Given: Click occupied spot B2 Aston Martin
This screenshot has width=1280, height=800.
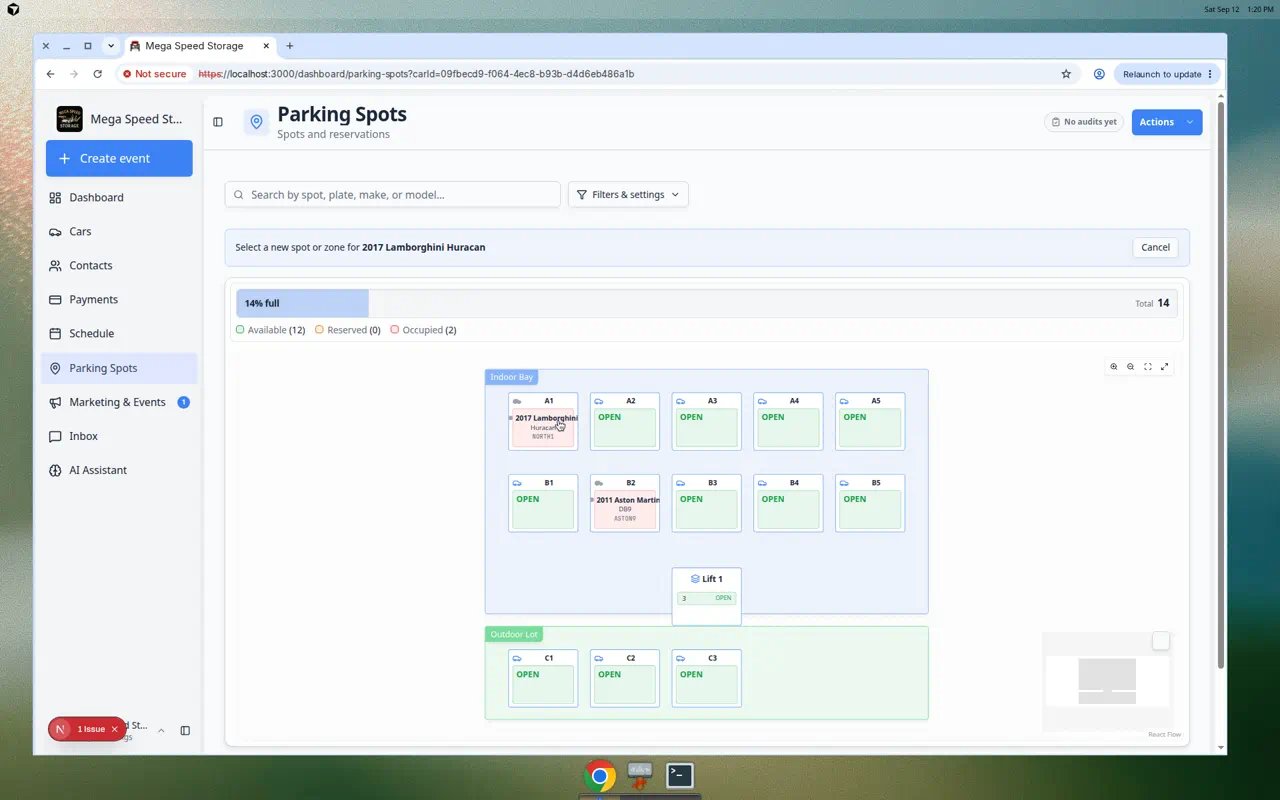Looking at the screenshot, I should pyautogui.click(x=625, y=503).
